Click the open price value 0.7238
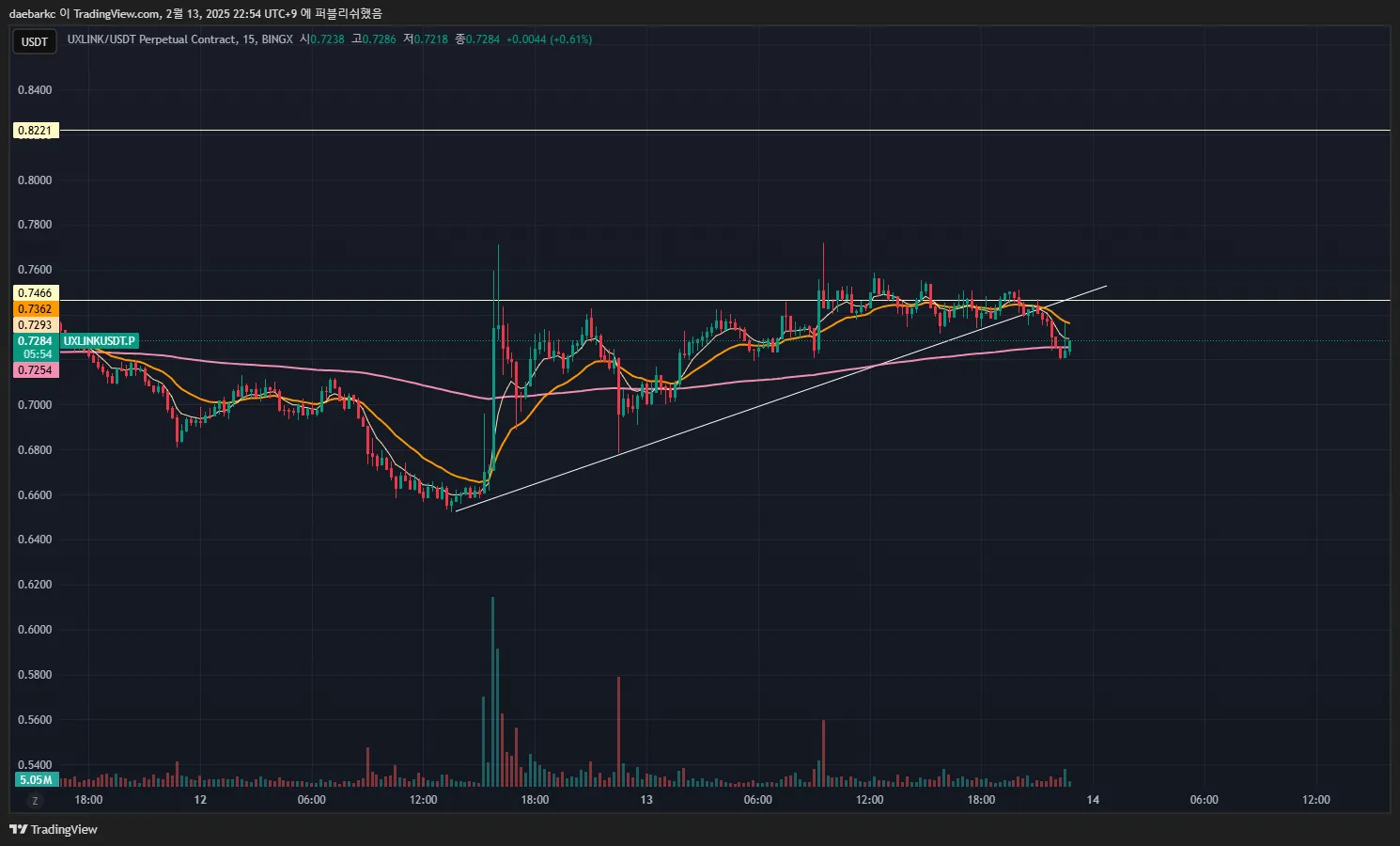The image size is (1400, 846). click(x=327, y=39)
